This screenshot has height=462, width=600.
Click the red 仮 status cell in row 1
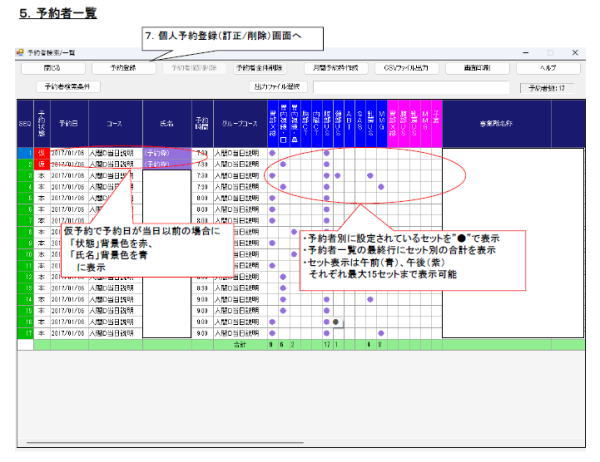coord(42,153)
